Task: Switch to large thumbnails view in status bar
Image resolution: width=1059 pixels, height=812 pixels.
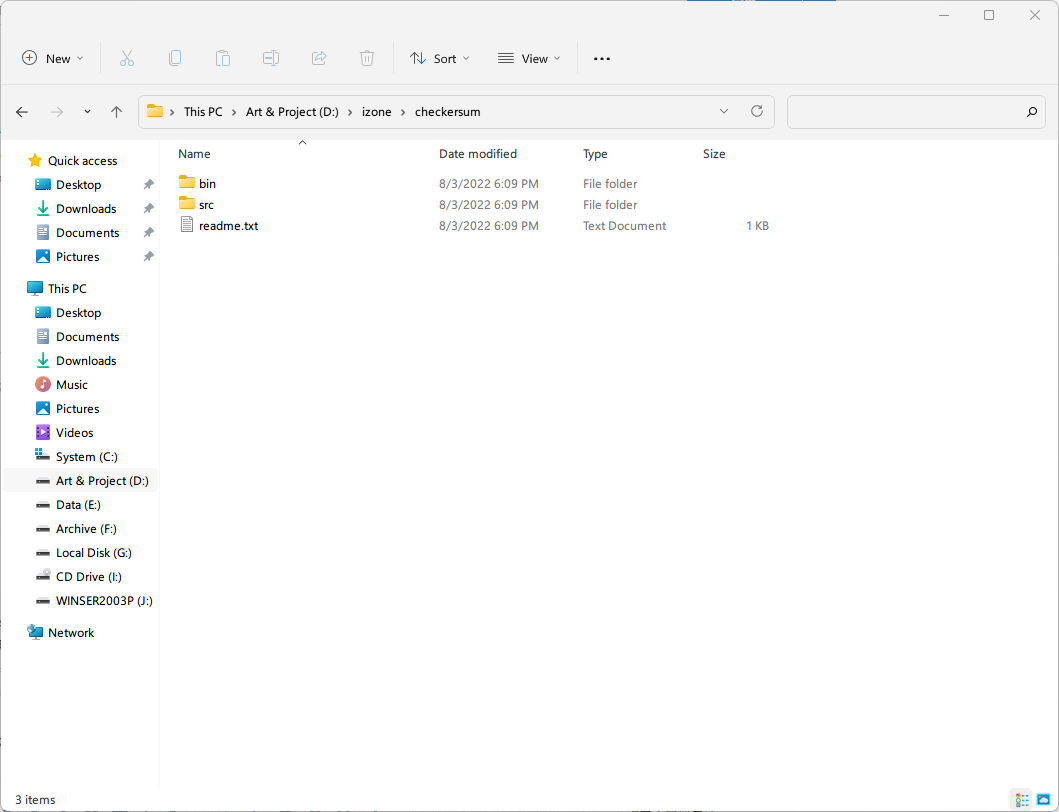Action: pos(1043,800)
